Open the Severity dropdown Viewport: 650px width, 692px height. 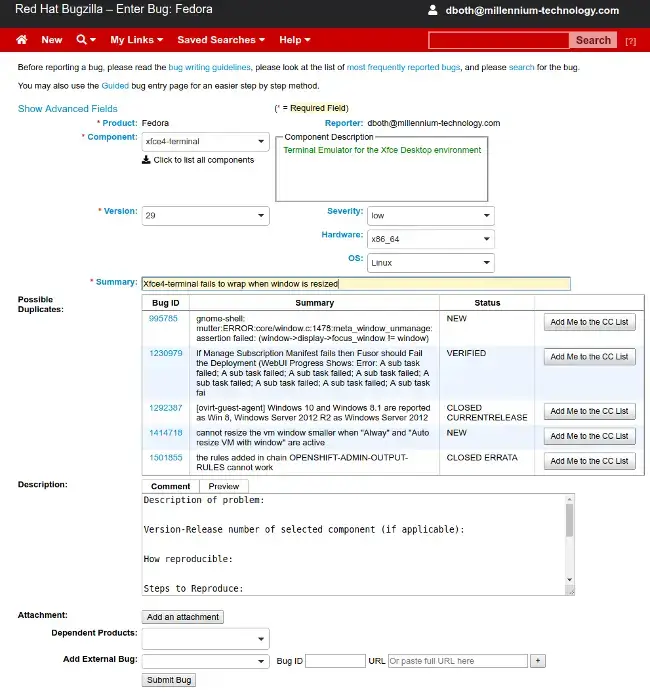tap(430, 216)
